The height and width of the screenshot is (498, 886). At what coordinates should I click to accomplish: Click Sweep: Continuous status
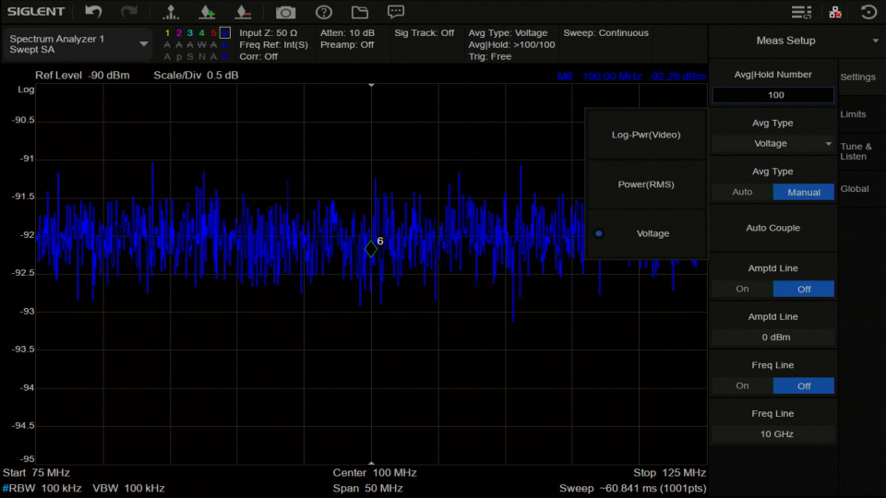point(606,33)
